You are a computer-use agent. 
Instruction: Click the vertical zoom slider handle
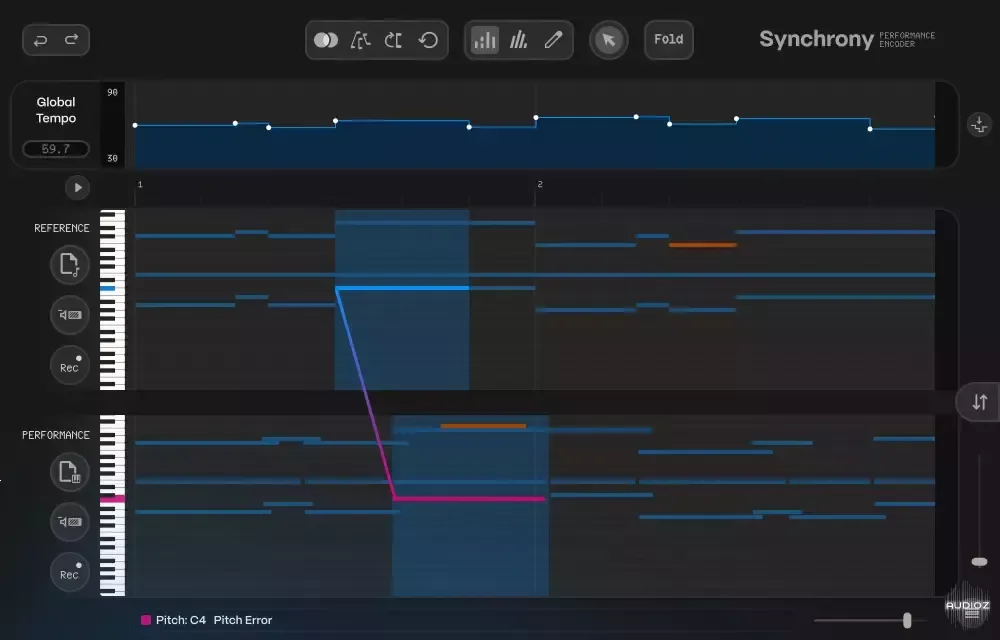tap(979, 562)
